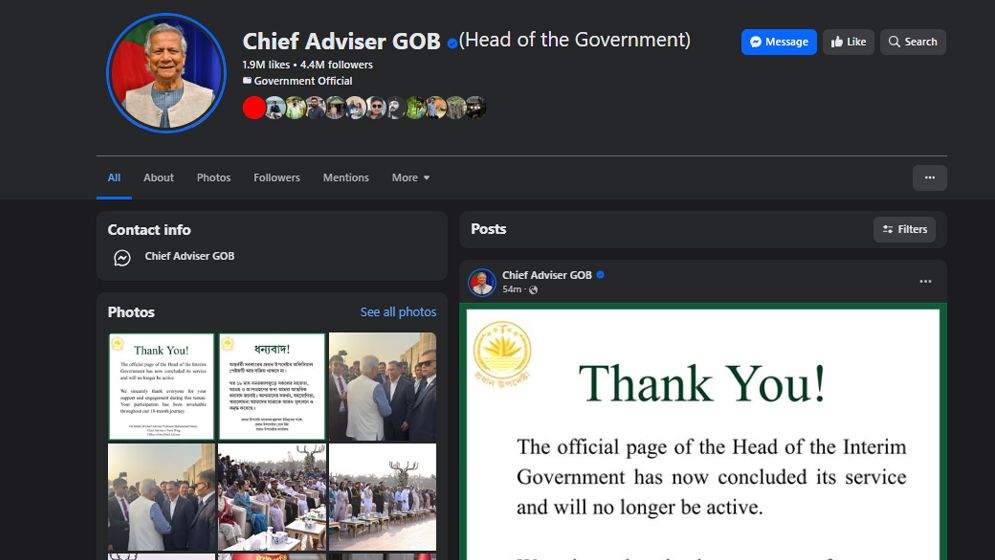Click the three-dot button in the tab bar
This screenshot has height=560, width=995.
click(929, 178)
